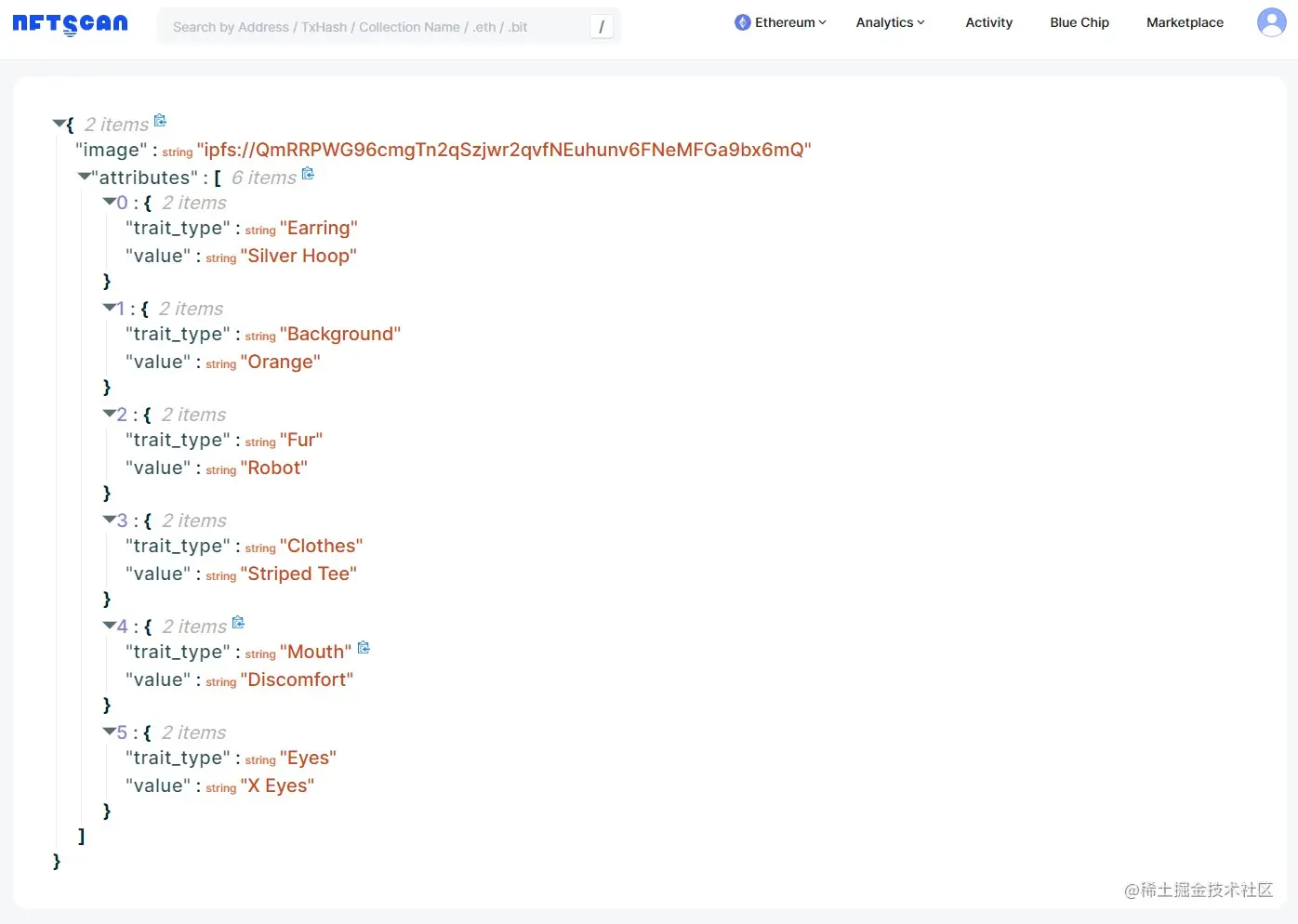This screenshot has width=1298, height=924.
Task: Select the "Orange" value
Action: point(280,362)
